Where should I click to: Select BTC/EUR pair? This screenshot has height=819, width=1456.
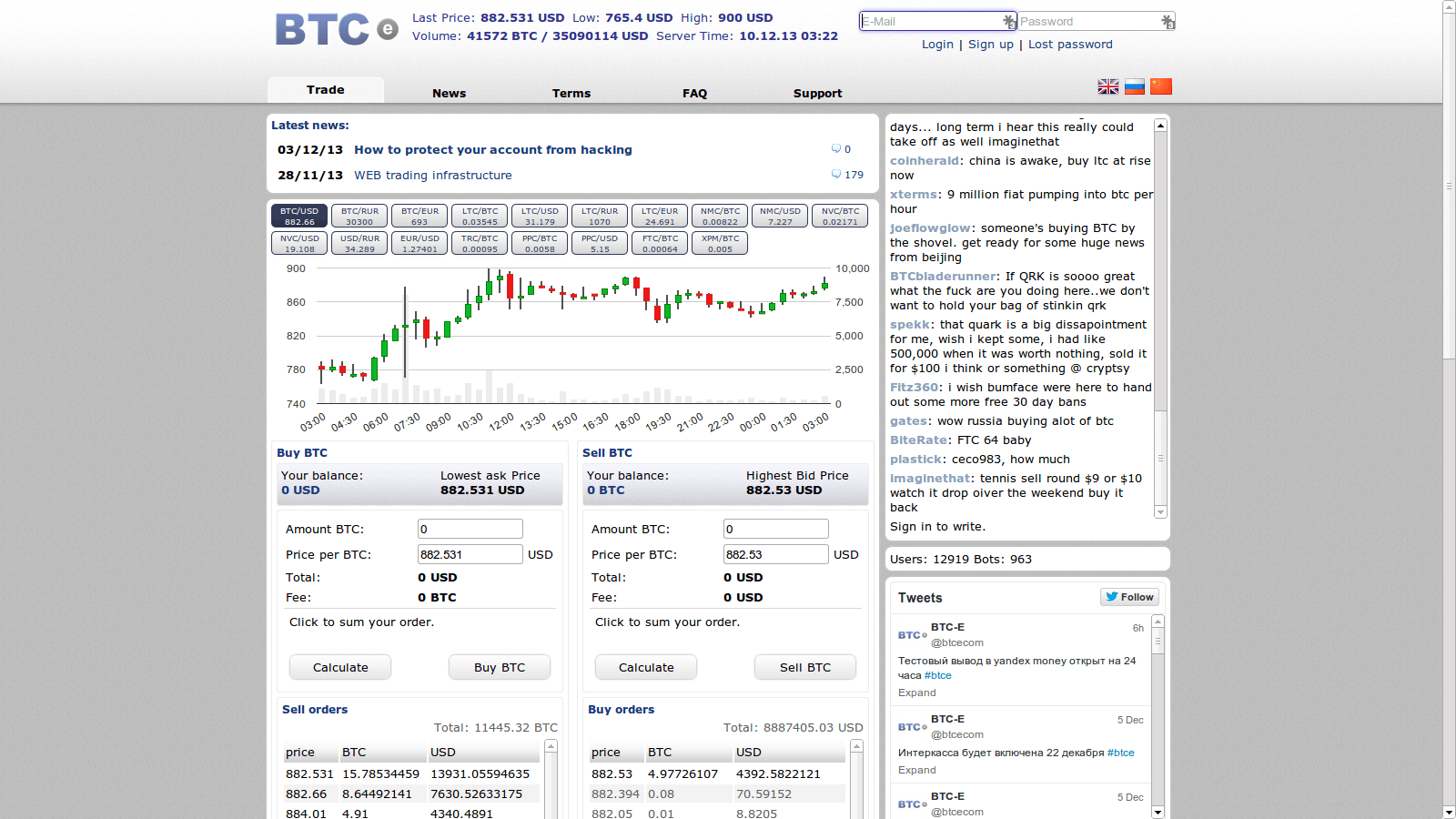tap(420, 216)
